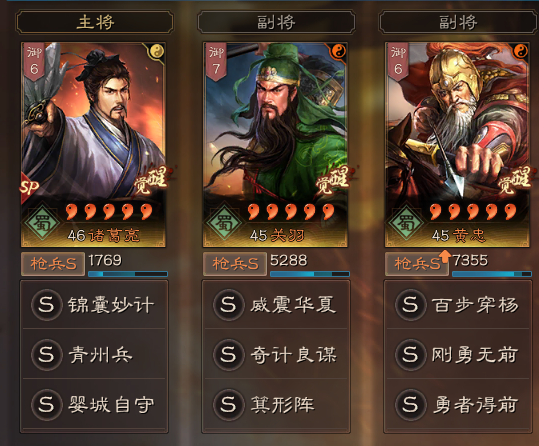Open the 锦囊妙计 skill entry
Image resolution: width=539 pixels, height=446 pixels.
pos(94,305)
